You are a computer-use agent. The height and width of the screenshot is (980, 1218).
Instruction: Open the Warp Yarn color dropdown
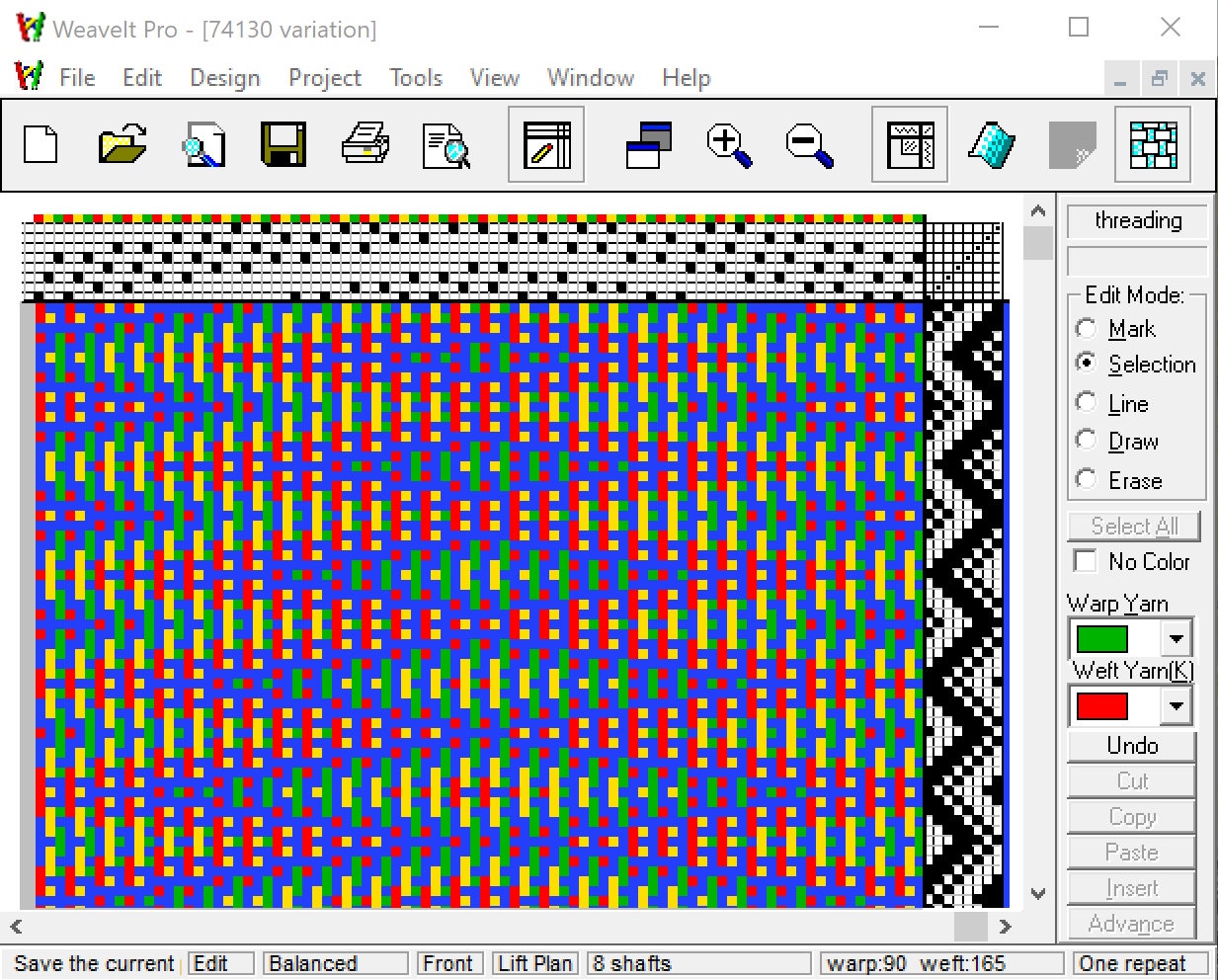[1176, 637]
